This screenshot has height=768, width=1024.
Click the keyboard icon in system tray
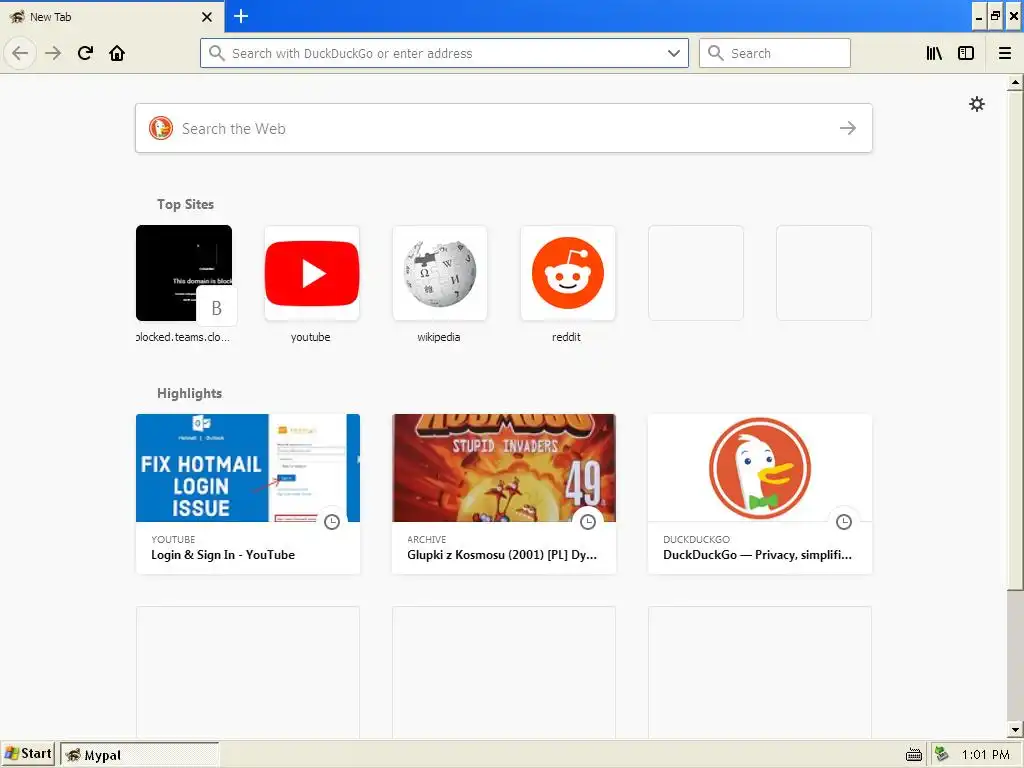click(x=914, y=755)
